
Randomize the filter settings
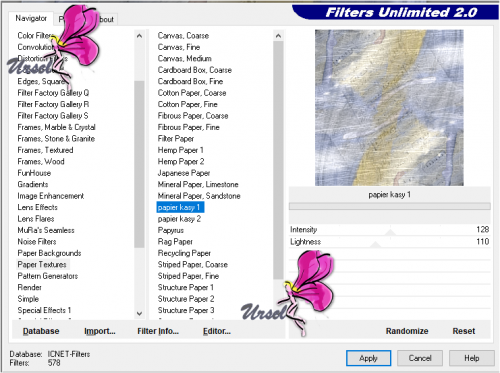pyautogui.click(x=407, y=331)
